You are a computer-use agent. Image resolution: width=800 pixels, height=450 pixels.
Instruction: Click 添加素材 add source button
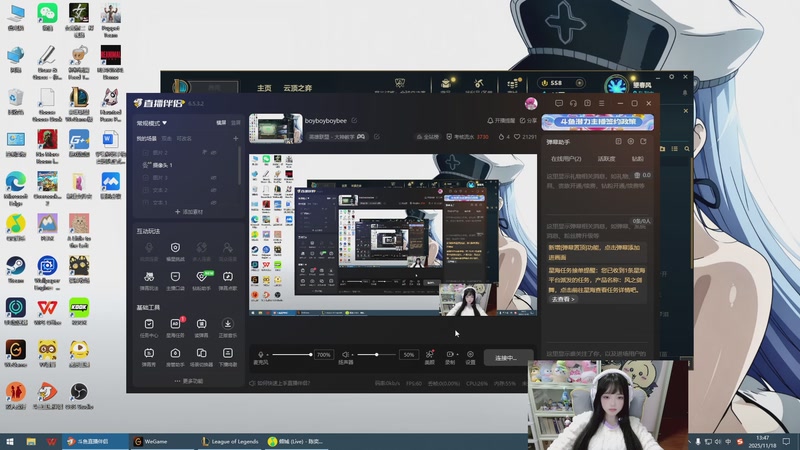point(188,212)
